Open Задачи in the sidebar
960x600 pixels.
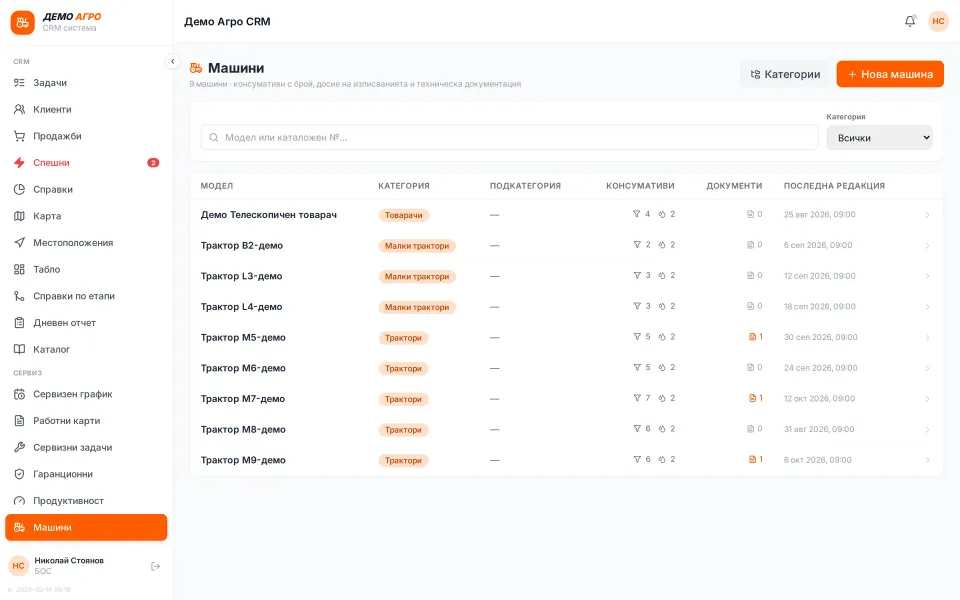pyautogui.click(x=86, y=83)
